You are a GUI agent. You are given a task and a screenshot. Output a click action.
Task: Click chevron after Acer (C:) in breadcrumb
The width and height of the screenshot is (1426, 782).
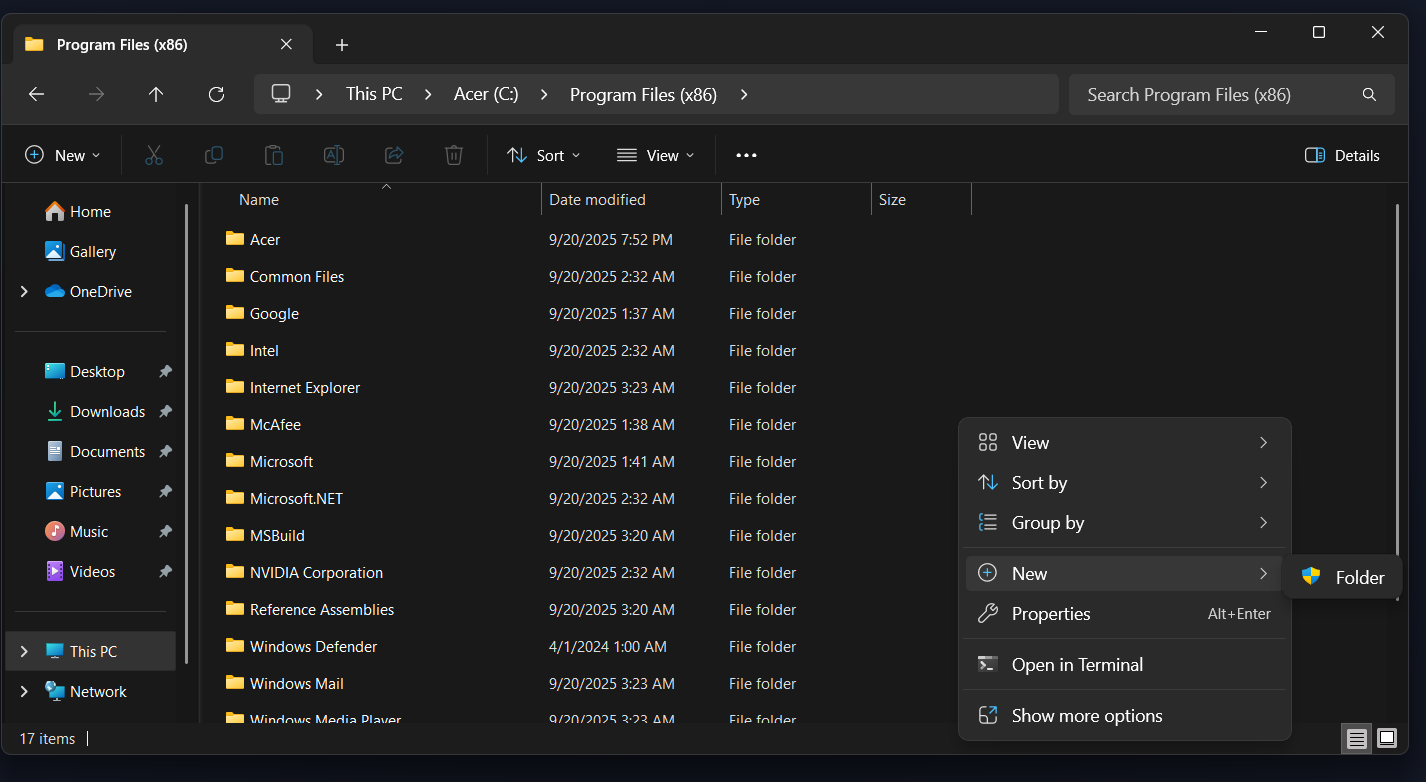pyautogui.click(x=544, y=94)
